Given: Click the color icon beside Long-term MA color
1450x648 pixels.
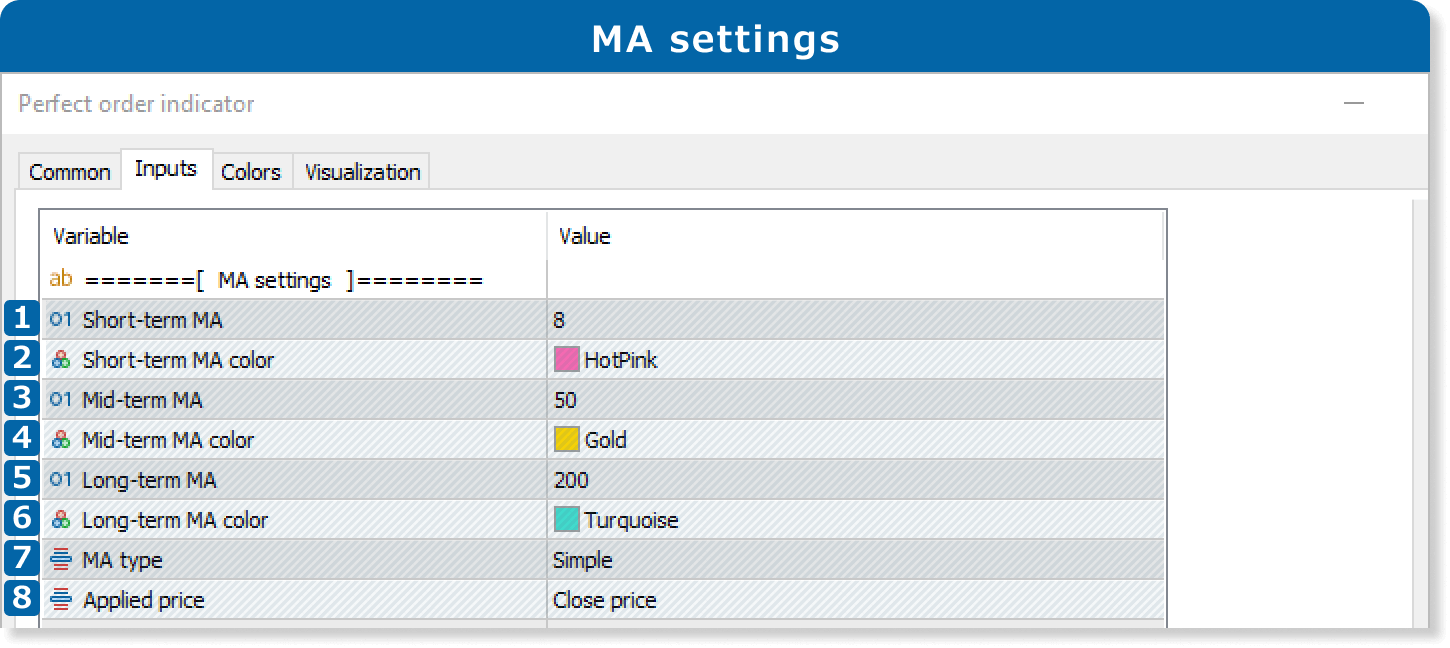Looking at the screenshot, I should pos(61,520).
